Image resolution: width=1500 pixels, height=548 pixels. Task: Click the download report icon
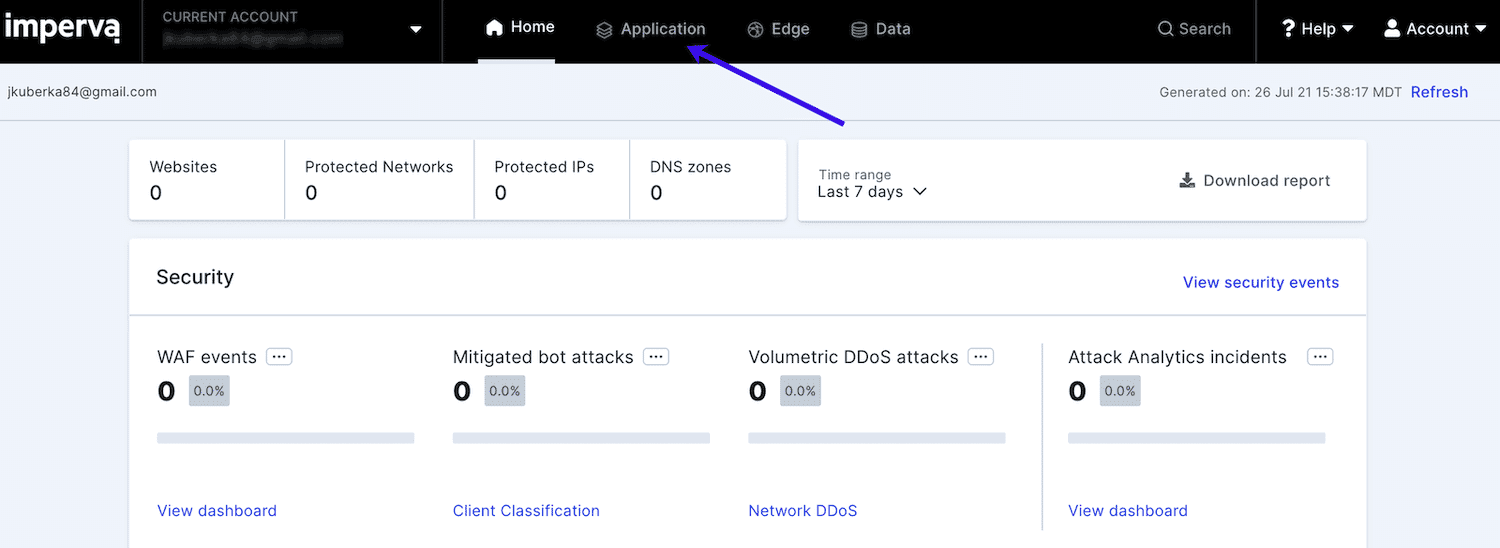[1187, 180]
